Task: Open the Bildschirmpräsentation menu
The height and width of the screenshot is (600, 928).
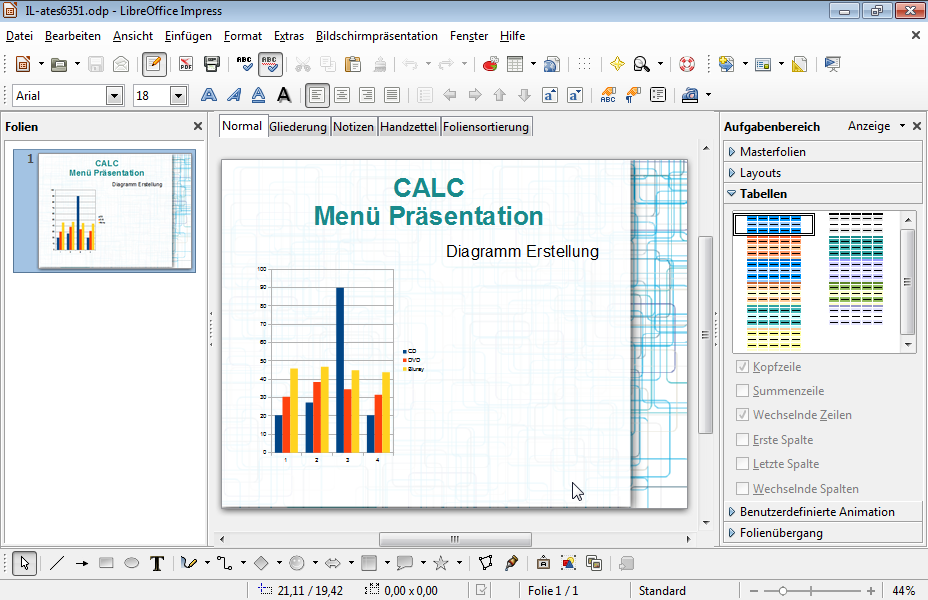Action: pos(376,36)
